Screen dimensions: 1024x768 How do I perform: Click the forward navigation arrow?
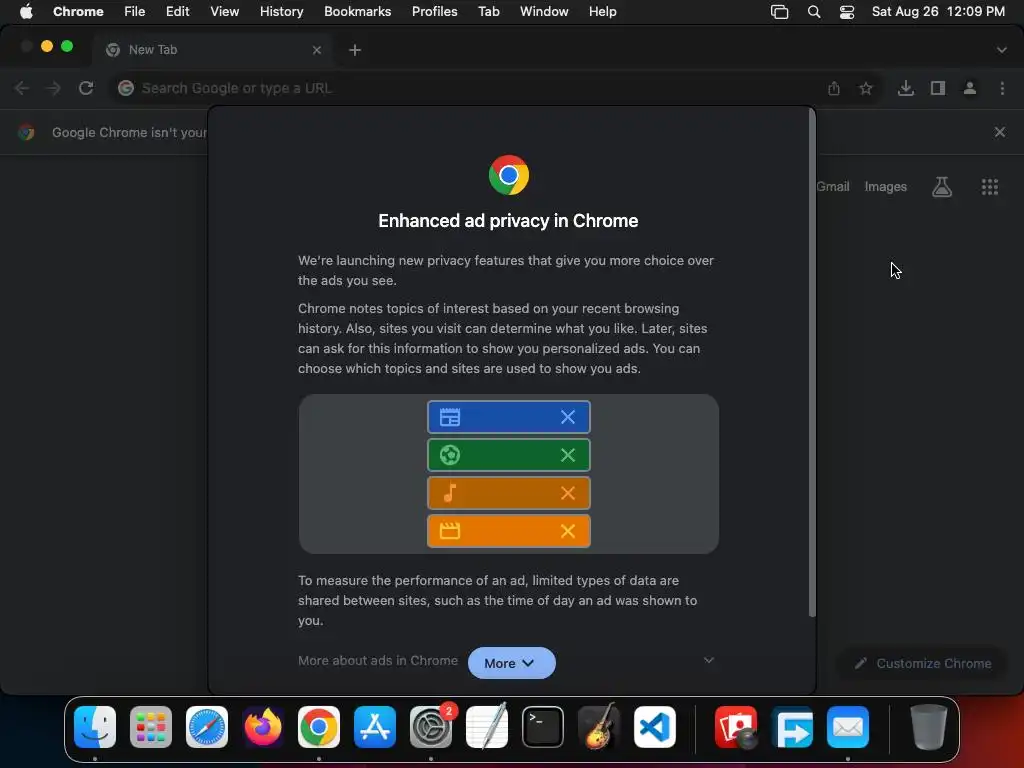pyautogui.click(x=54, y=88)
